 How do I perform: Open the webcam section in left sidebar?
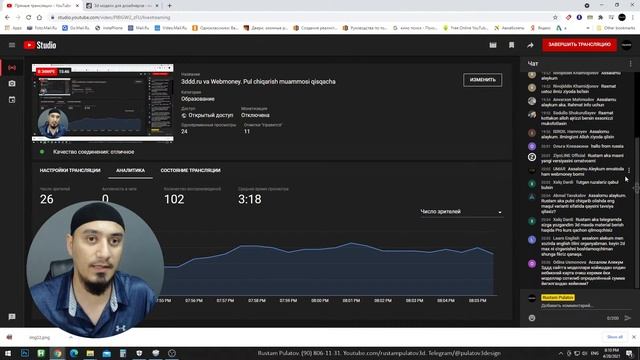click(12, 84)
